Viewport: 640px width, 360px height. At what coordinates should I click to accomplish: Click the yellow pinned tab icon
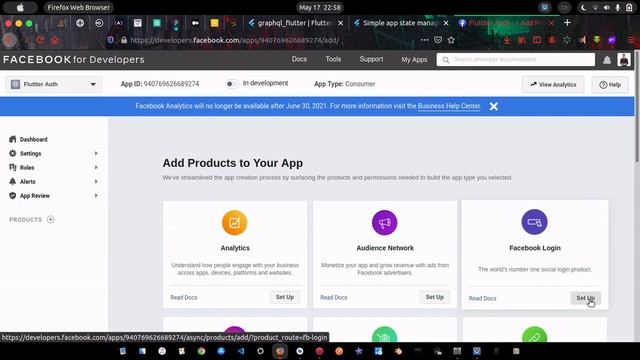pos(214,23)
